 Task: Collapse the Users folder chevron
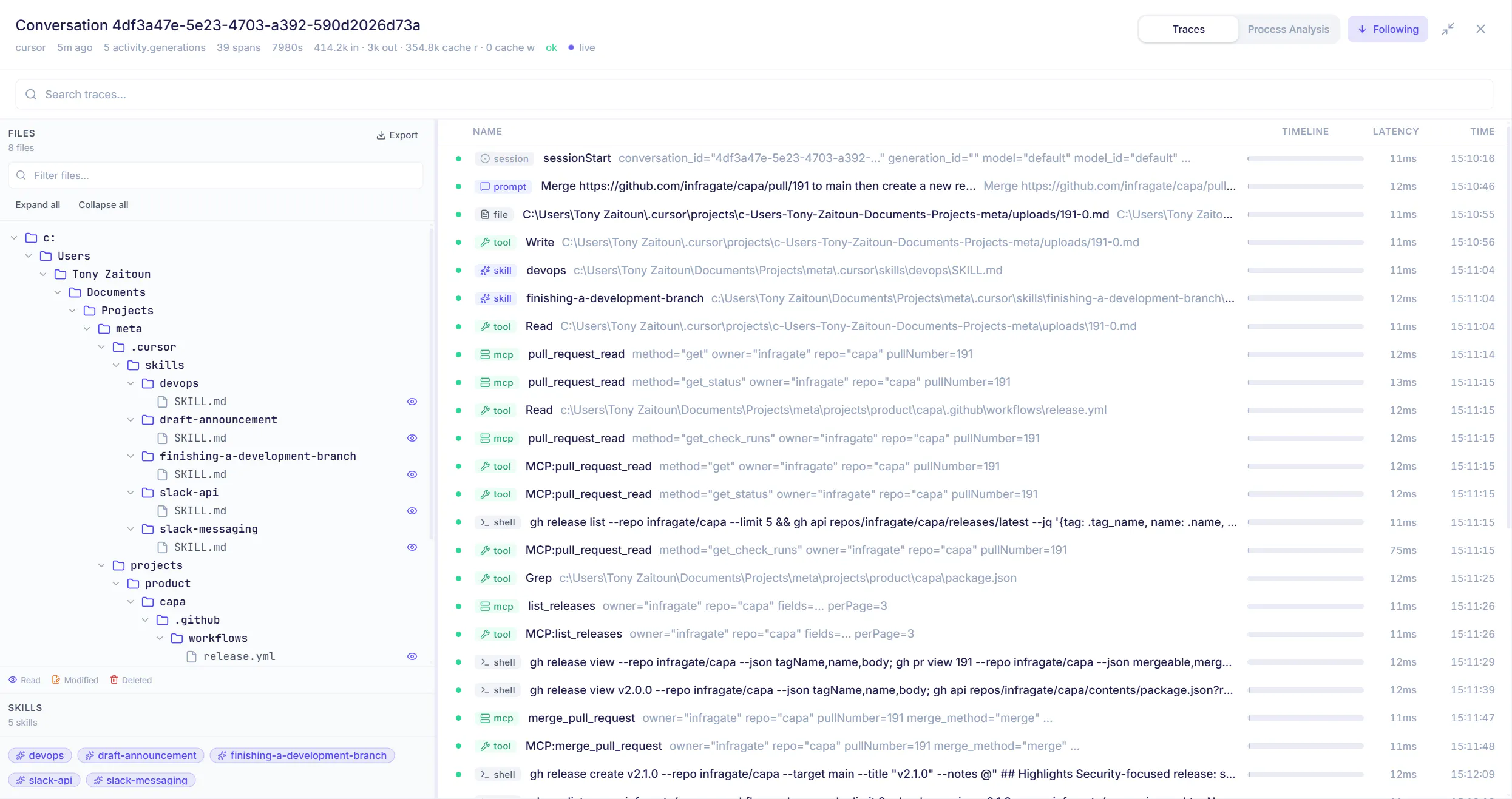pos(28,256)
